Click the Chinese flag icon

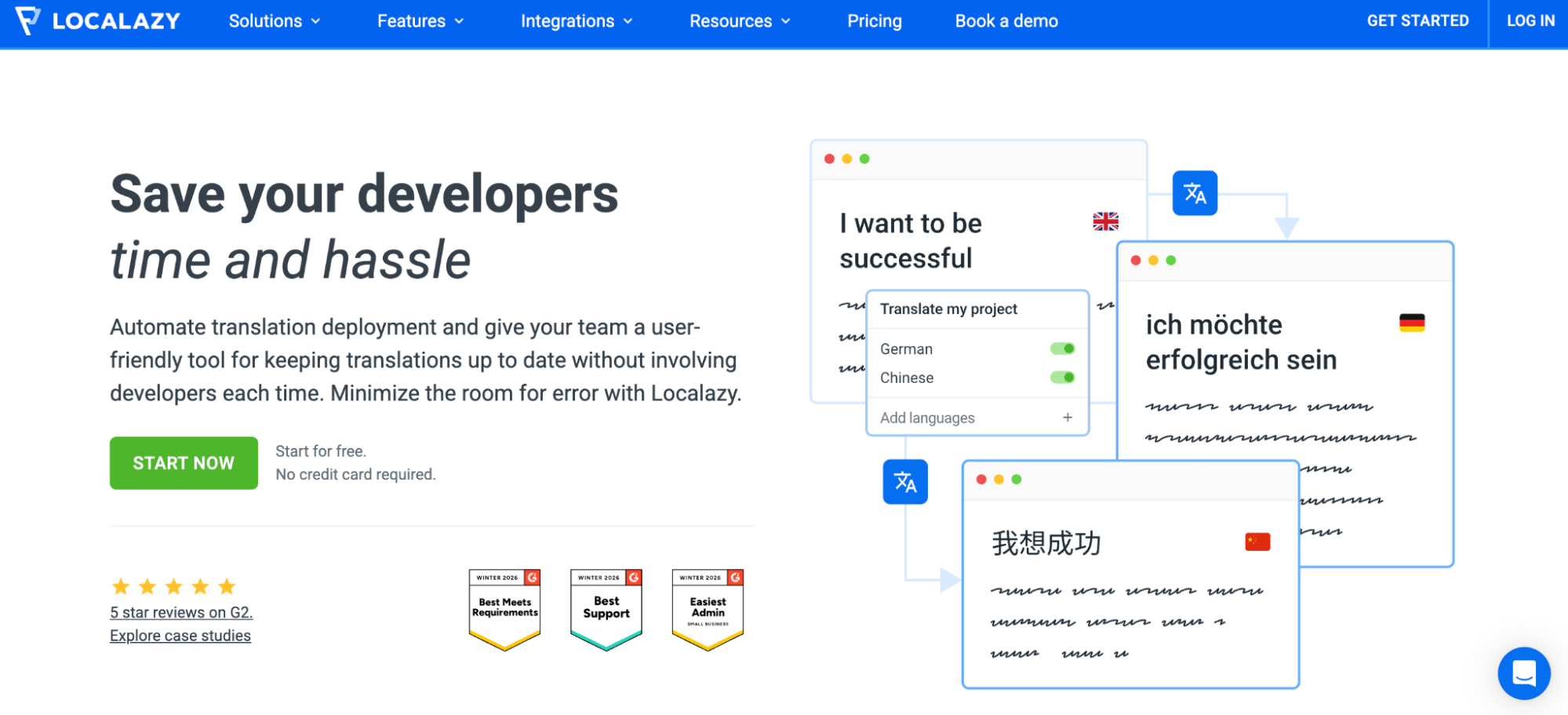pos(1257,542)
